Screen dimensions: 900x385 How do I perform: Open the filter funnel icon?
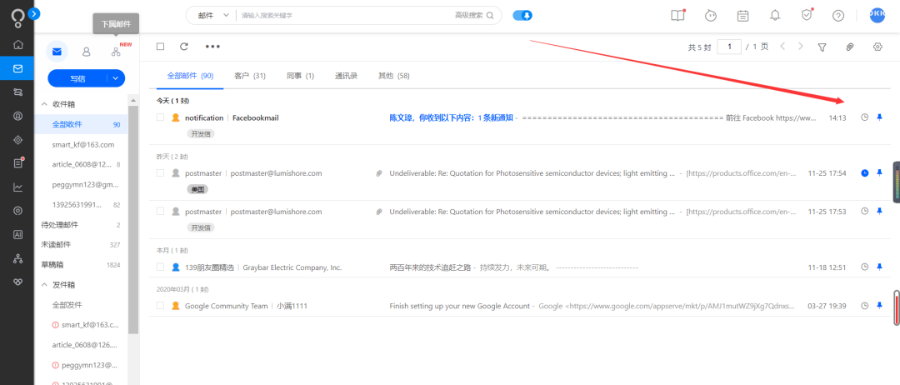pyautogui.click(x=822, y=47)
